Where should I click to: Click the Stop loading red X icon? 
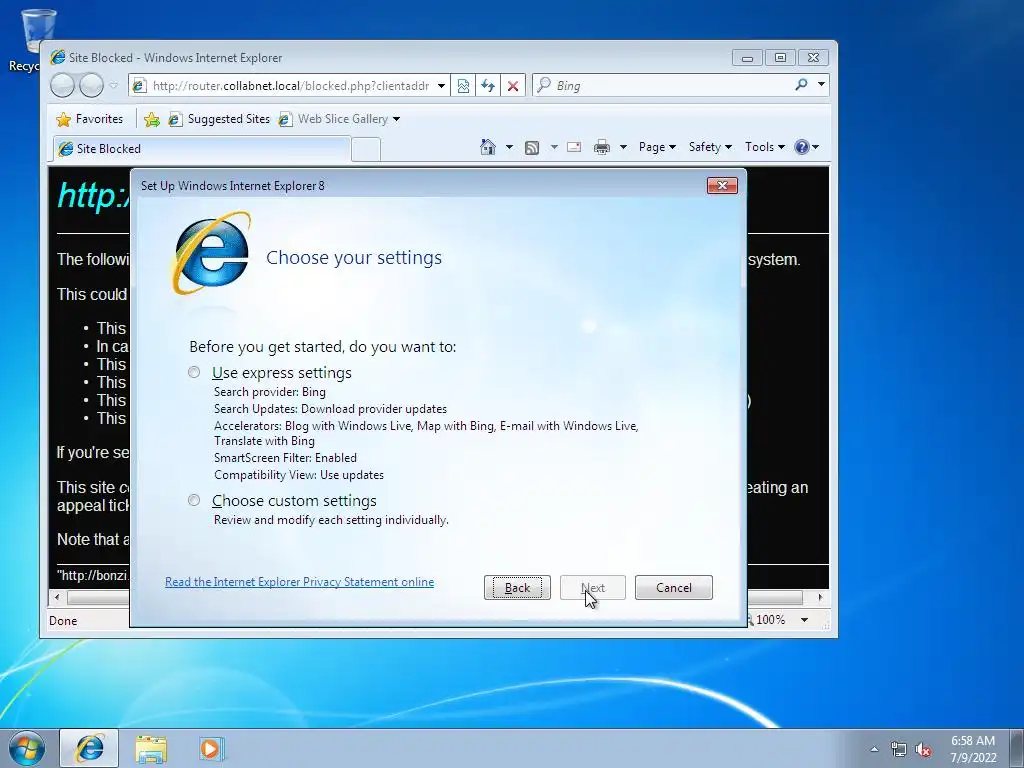point(513,86)
